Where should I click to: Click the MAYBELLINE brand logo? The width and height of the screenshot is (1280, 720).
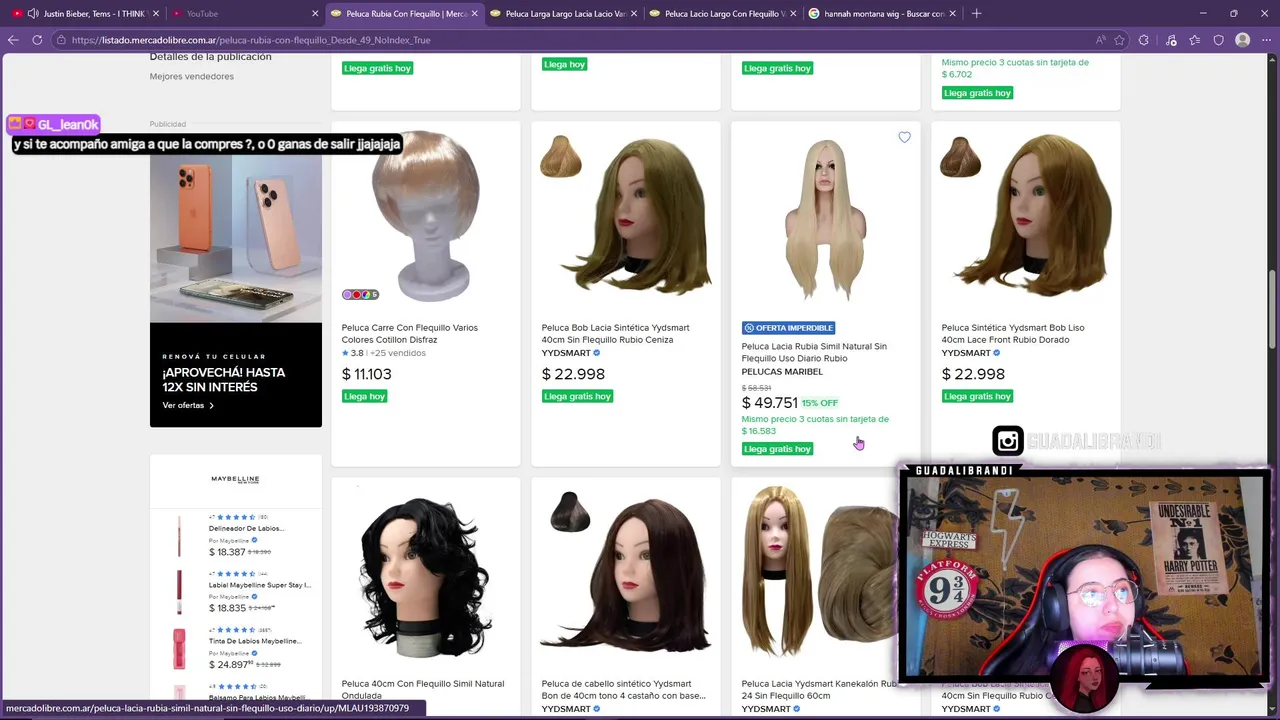235,479
